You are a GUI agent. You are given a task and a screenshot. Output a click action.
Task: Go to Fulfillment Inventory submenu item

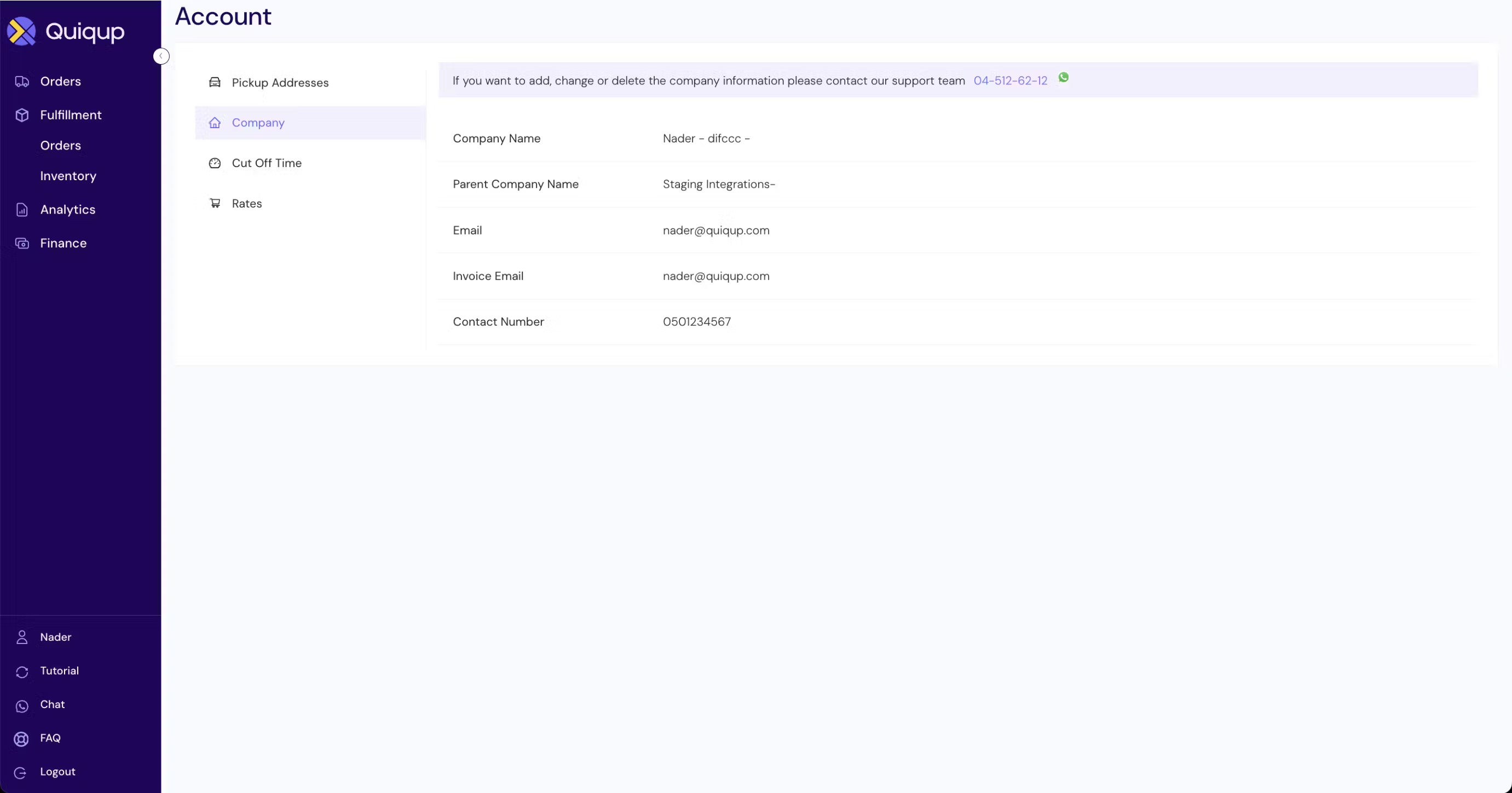(68, 176)
